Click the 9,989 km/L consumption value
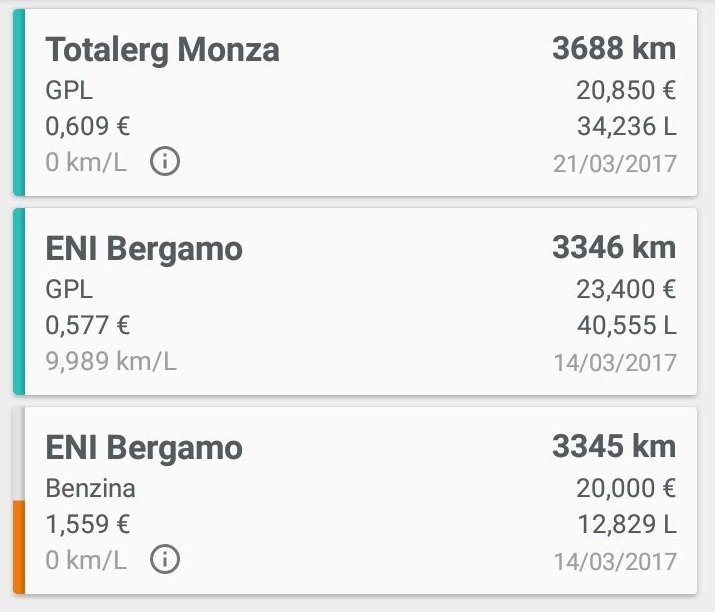Screen dimensions: 720x612 [111, 361]
